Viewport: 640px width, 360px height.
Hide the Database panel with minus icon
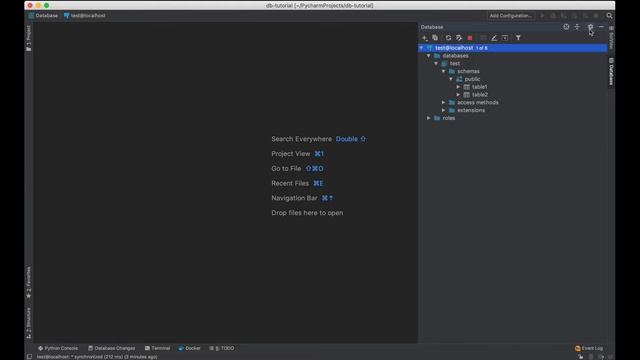601,27
